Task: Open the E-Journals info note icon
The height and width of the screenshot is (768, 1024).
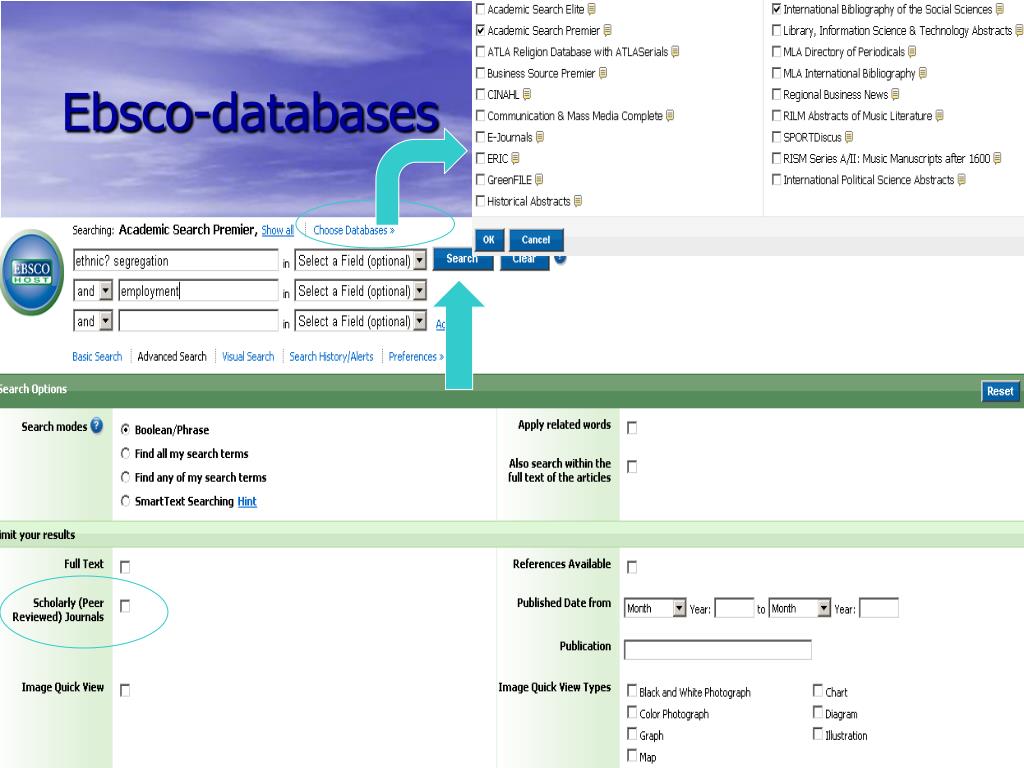Action: click(539, 136)
